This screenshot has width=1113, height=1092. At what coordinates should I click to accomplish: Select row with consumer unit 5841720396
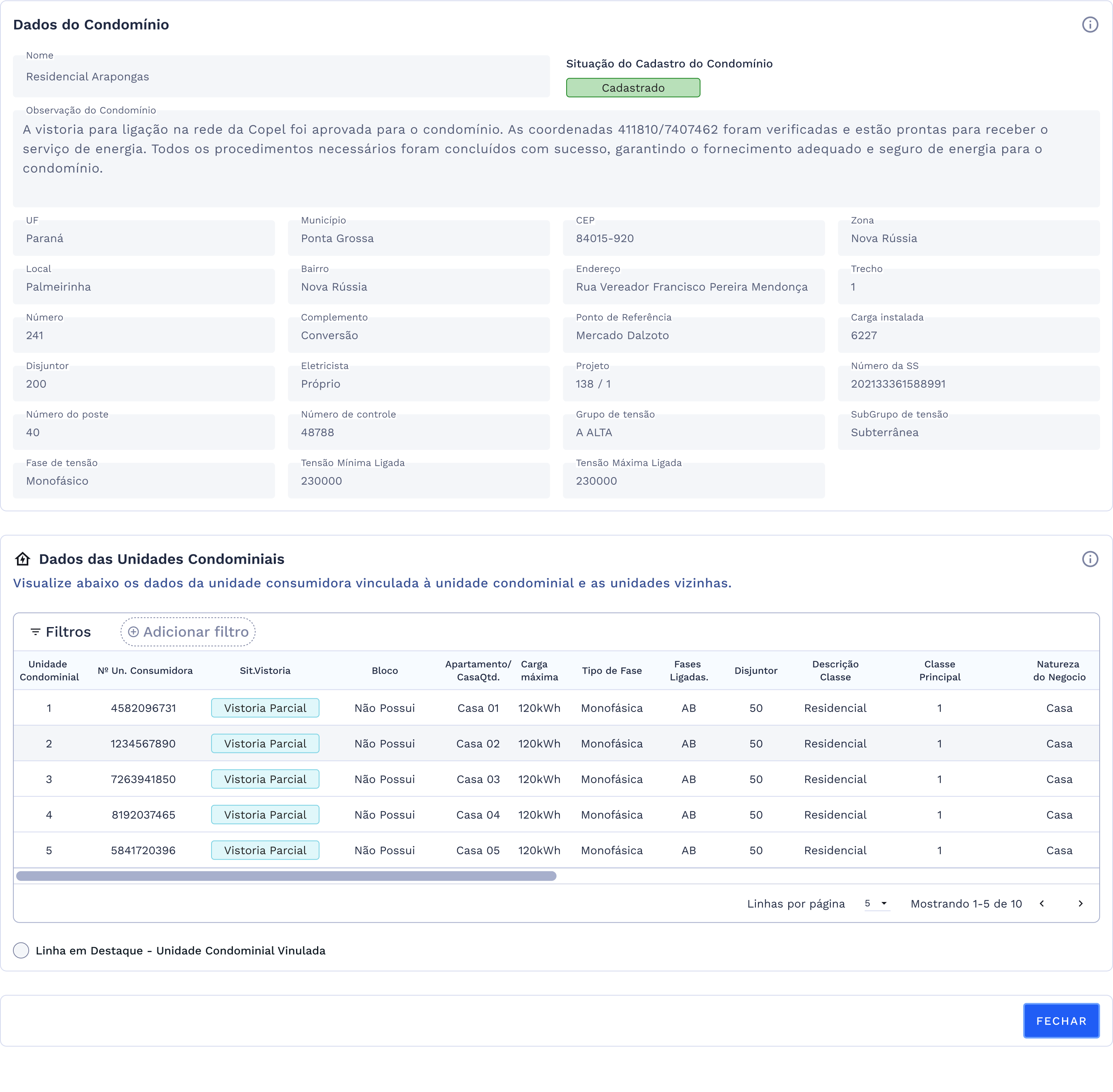(x=144, y=851)
